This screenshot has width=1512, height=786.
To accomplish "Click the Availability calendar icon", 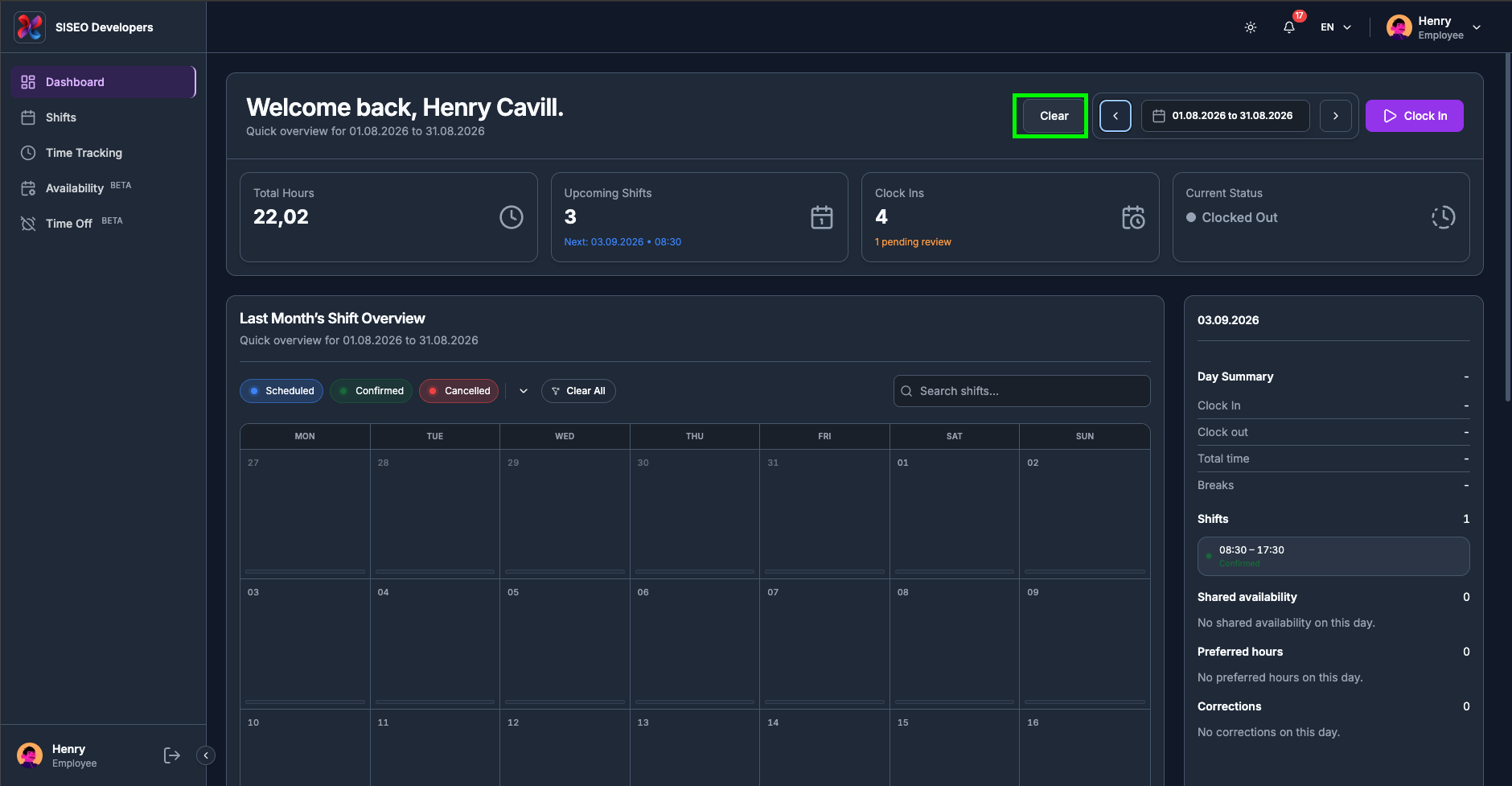I will pos(28,188).
